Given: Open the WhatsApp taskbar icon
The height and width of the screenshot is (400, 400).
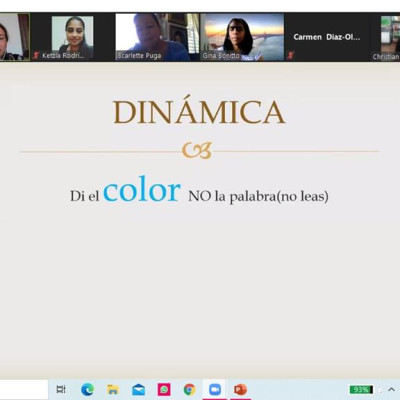Looking at the screenshot, I should coord(164,389).
